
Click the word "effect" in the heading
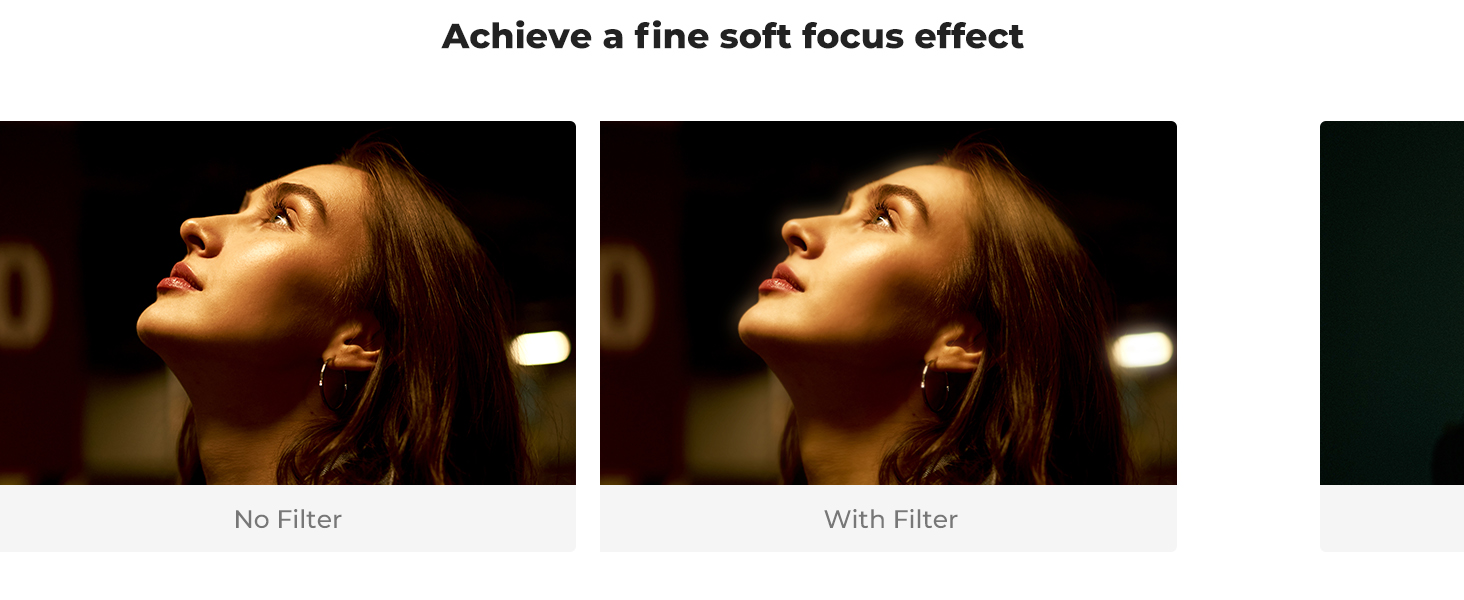tap(970, 36)
